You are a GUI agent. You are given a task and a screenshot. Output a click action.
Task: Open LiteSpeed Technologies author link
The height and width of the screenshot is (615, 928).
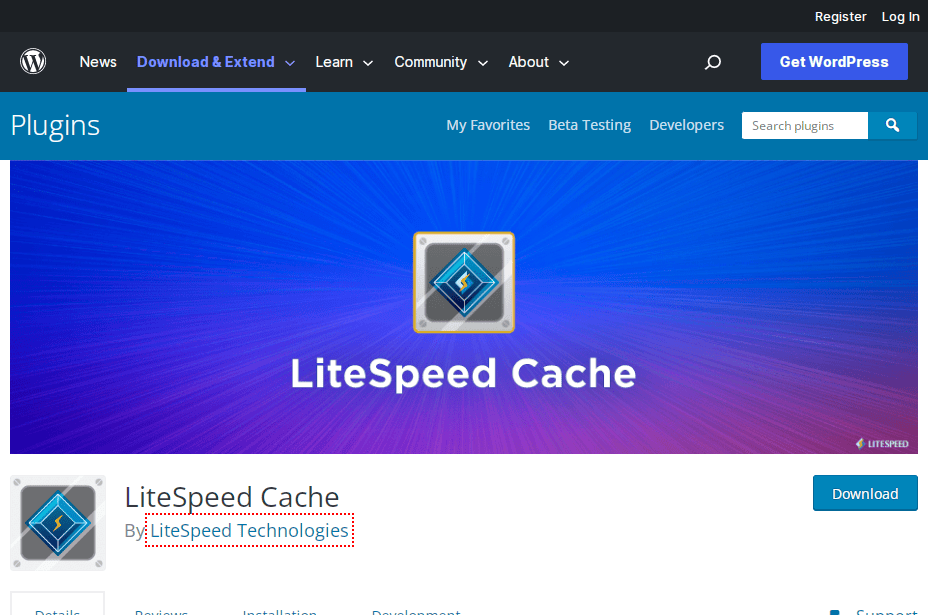click(x=249, y=530)
